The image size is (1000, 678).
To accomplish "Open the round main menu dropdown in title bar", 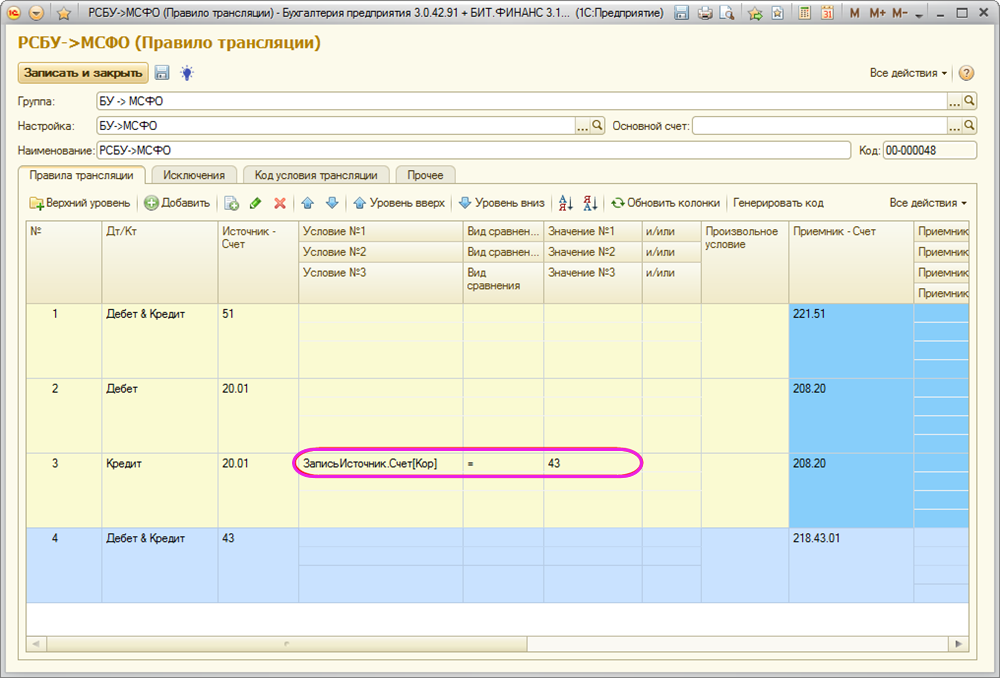I will pyautogui.click(x=37, y=13).
